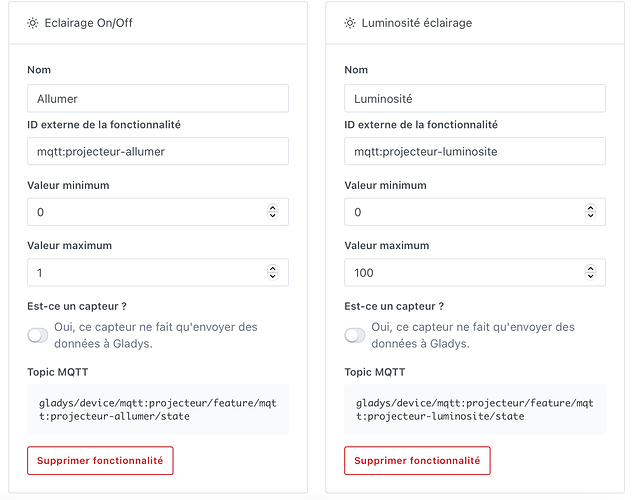The width and height of the screenshot is (635, 500).
Task: Click the stepper on Luminosité's Valeur maximum field
Action: pos(590,272)
